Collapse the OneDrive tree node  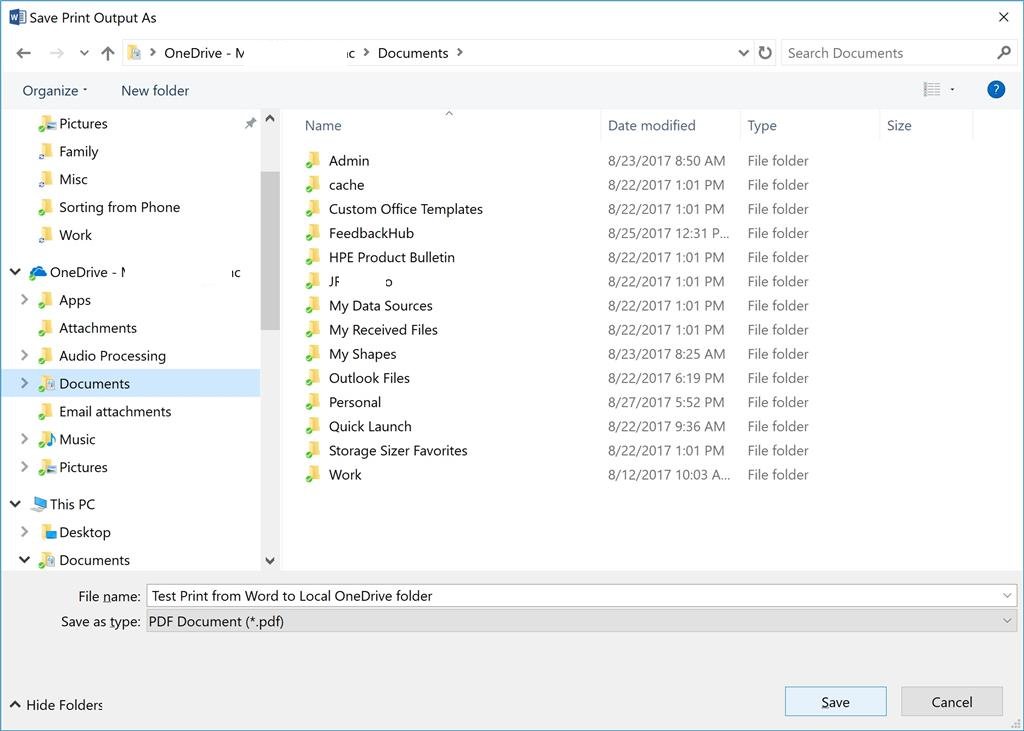[x=15, y=272]
